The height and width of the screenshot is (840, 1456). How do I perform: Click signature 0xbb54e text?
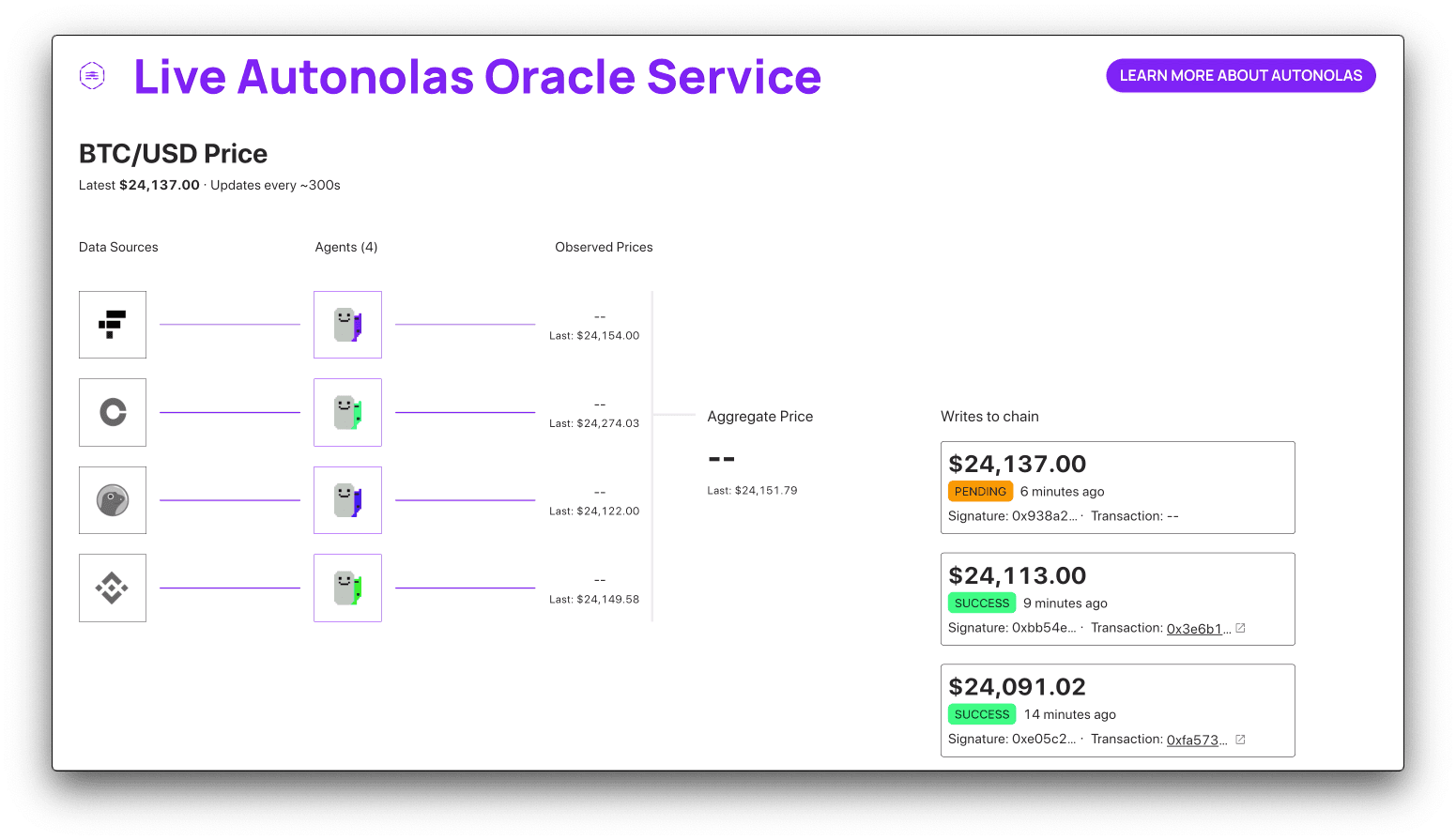click(x=1012, y=628)
